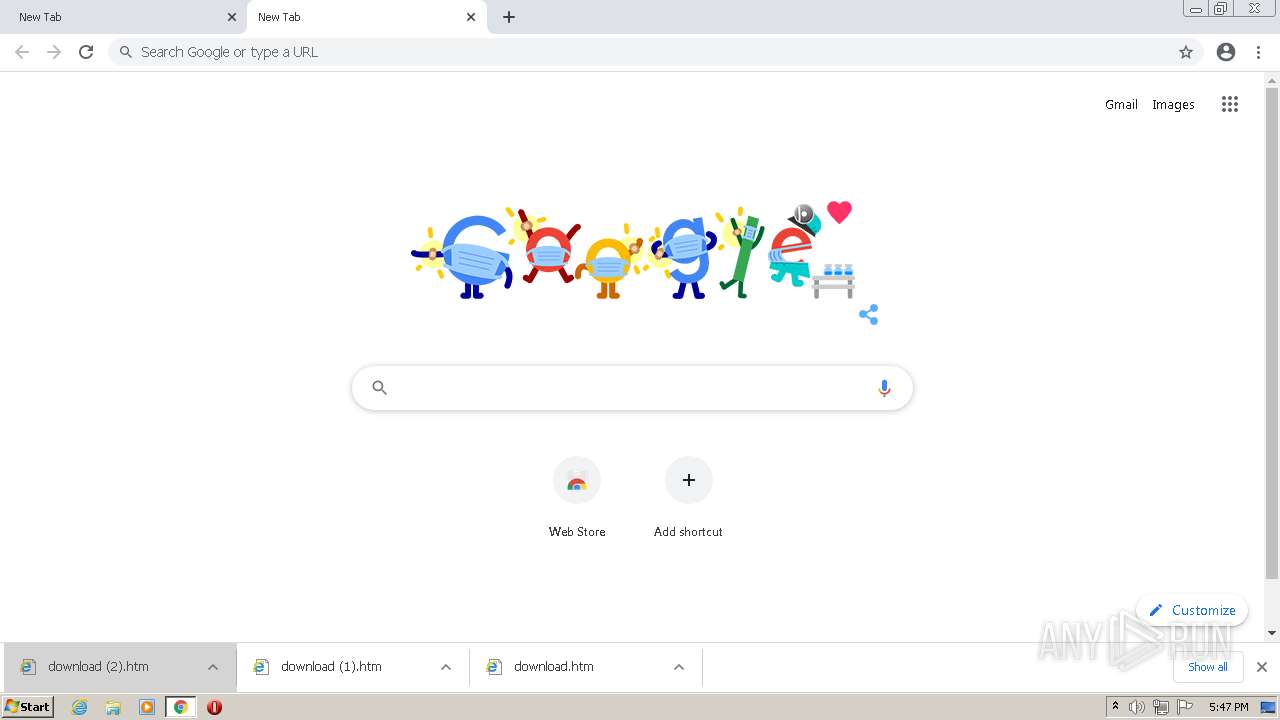Click the page vertical scrollbar

tap(1272, 333)
